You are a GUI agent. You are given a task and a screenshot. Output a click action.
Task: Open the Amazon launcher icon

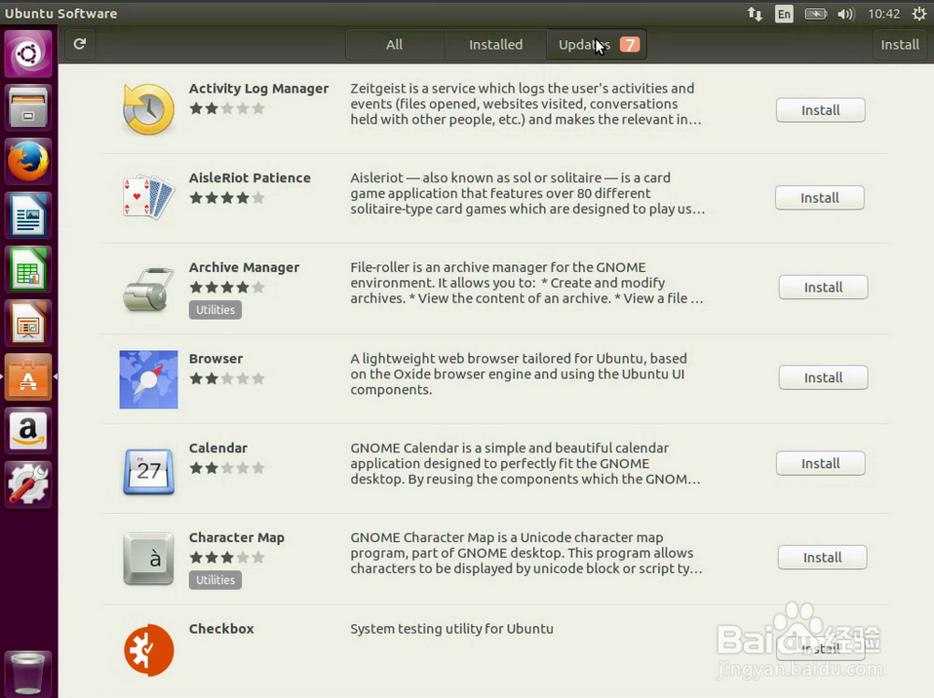click(28, 431)
